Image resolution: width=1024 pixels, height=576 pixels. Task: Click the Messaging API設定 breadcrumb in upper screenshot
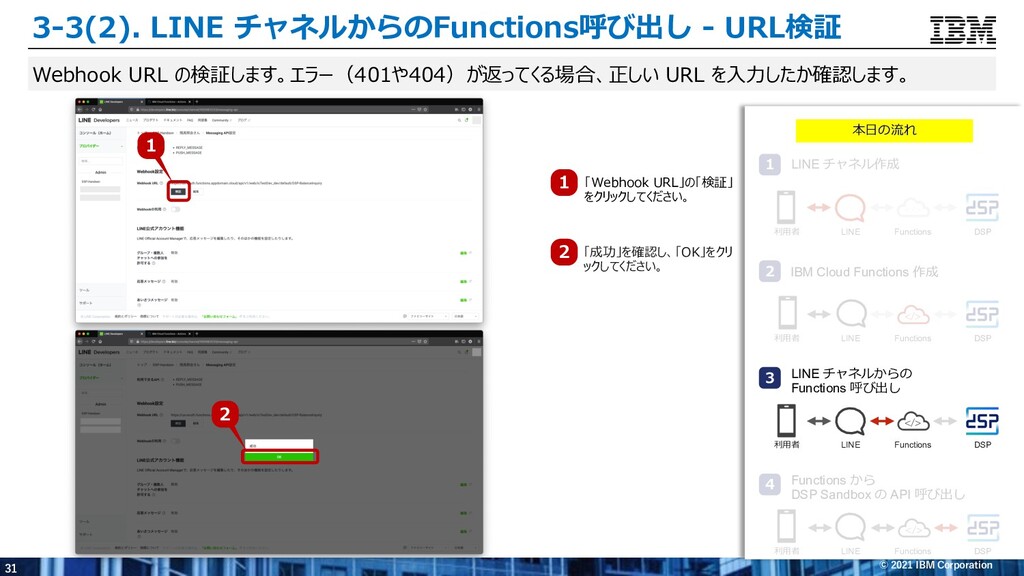click(221, 133)
